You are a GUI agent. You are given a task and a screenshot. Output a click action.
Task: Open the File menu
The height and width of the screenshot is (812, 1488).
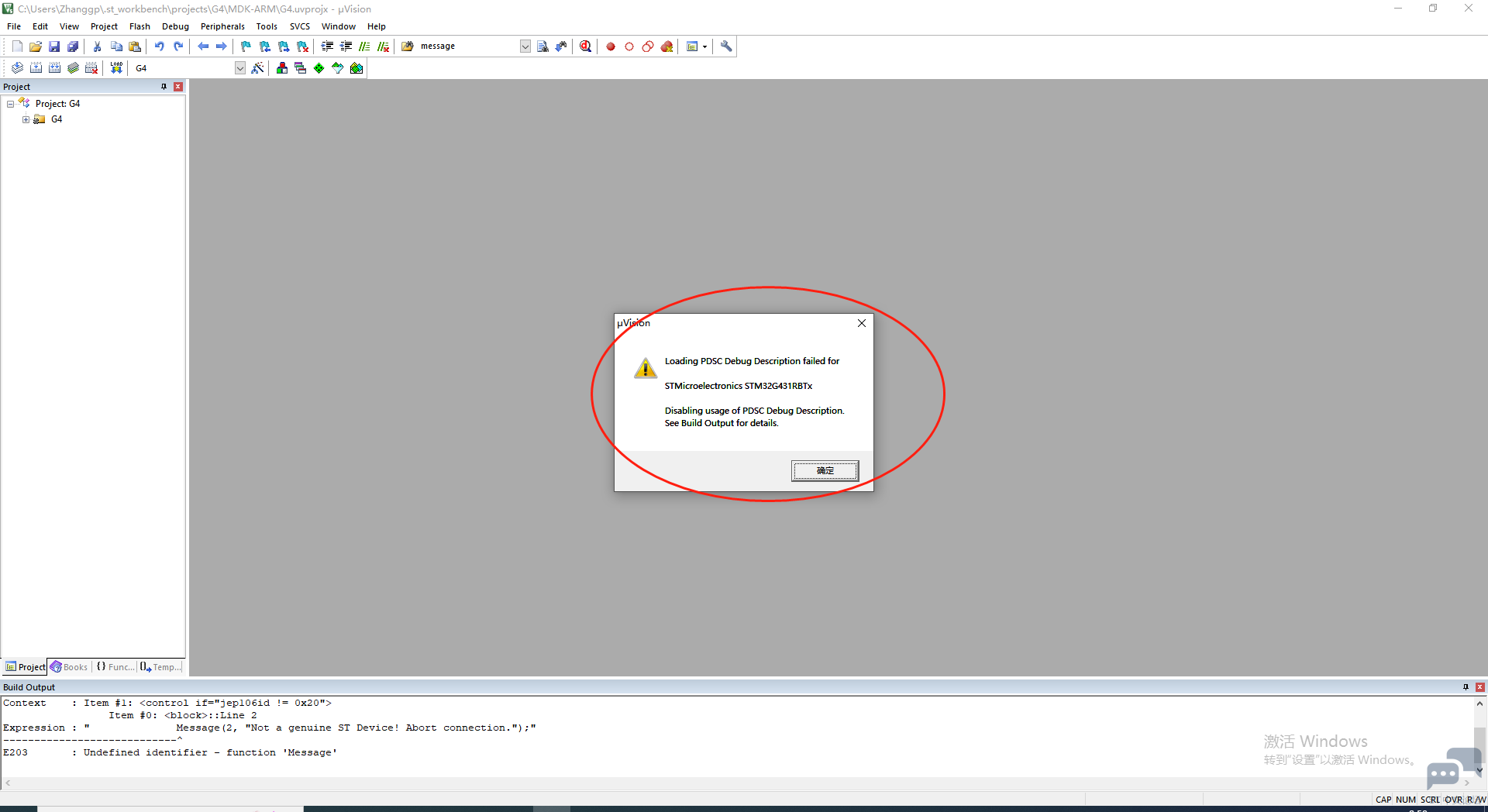[14, 26]
